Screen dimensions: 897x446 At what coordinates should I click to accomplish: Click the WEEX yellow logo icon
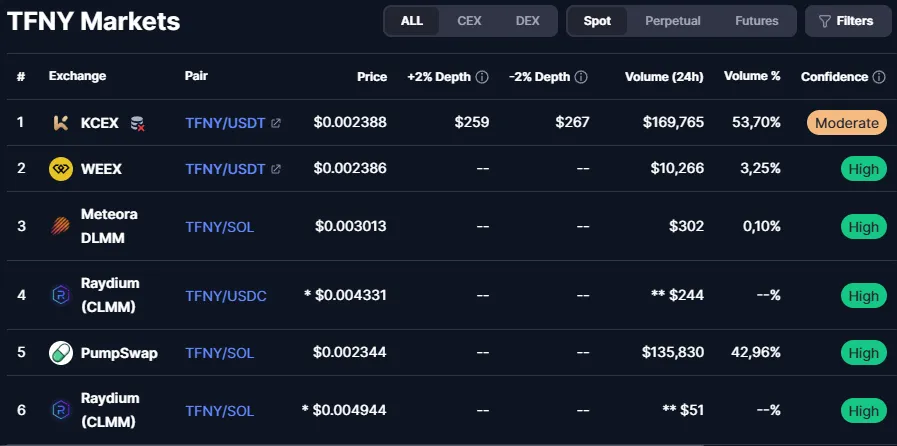(x=61, y=169)
